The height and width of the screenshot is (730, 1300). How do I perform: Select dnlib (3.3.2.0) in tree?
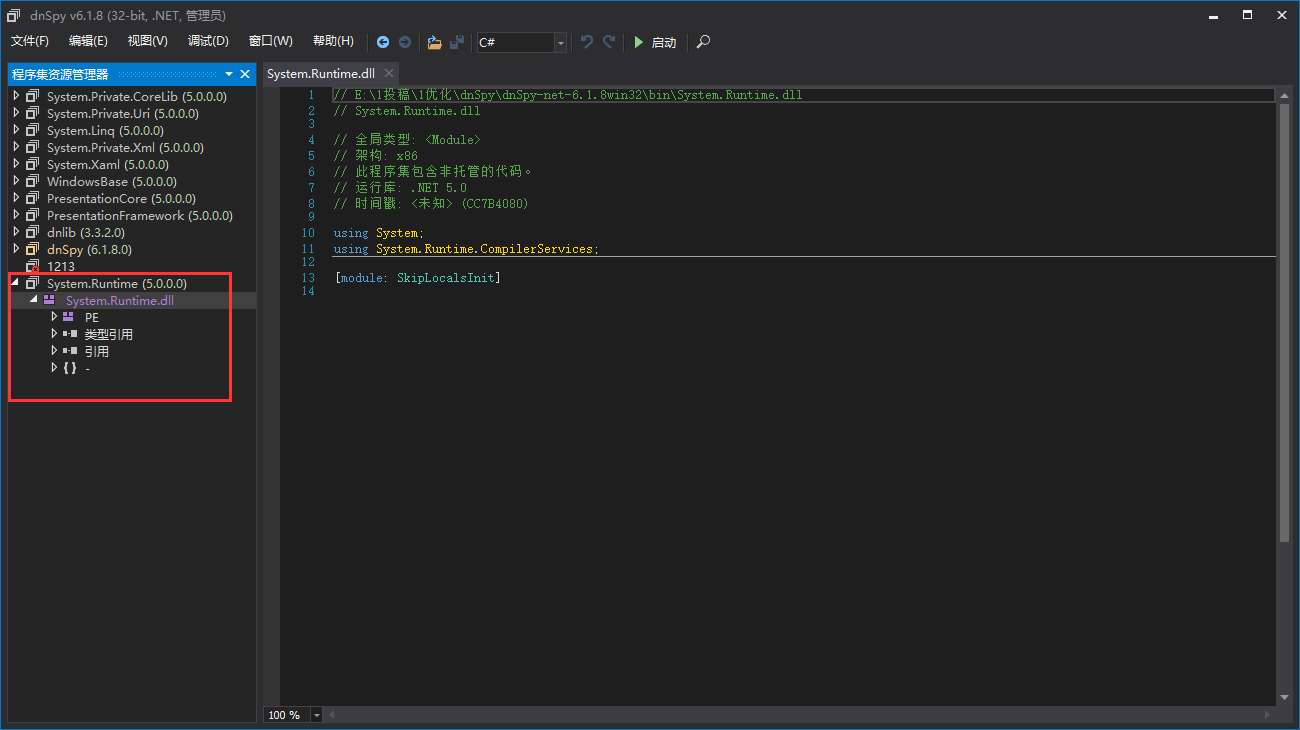click(x=86, y=232)
